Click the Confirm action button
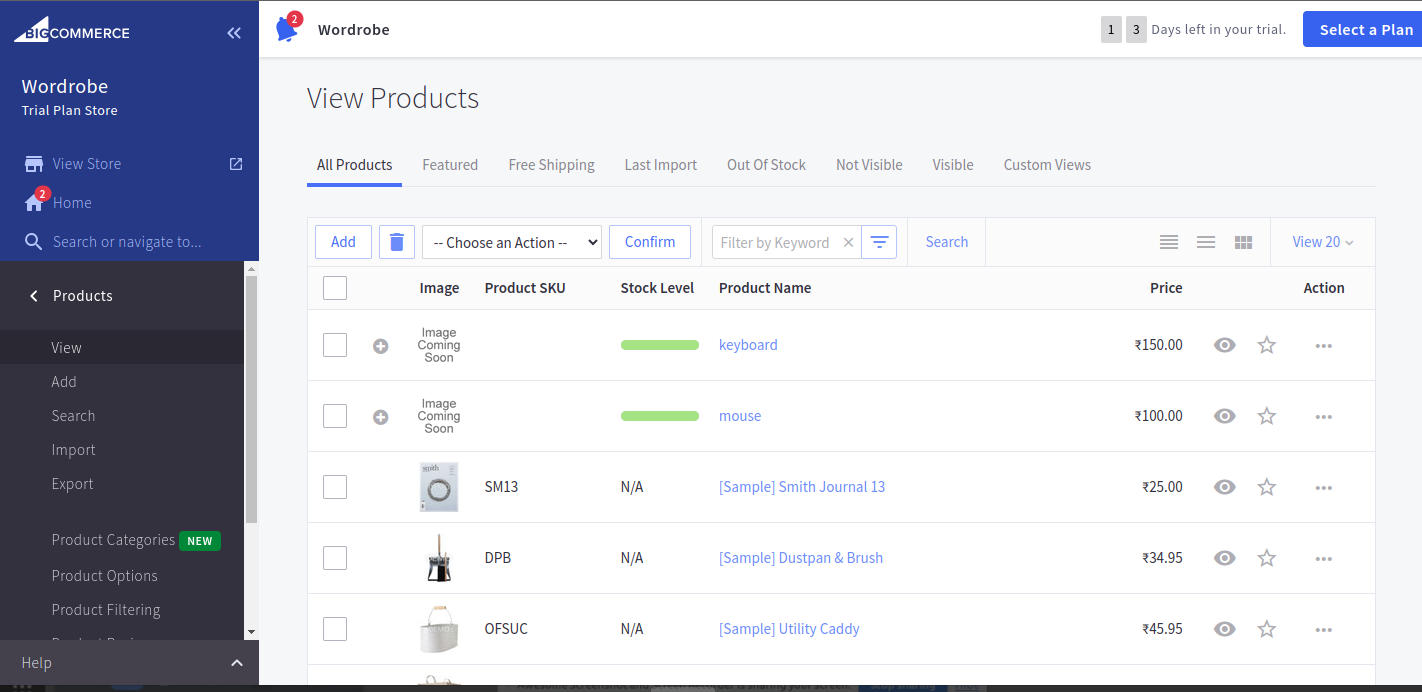Viewport: 1422px width, 692px height. pyautogui.click(x=650, y=242)
